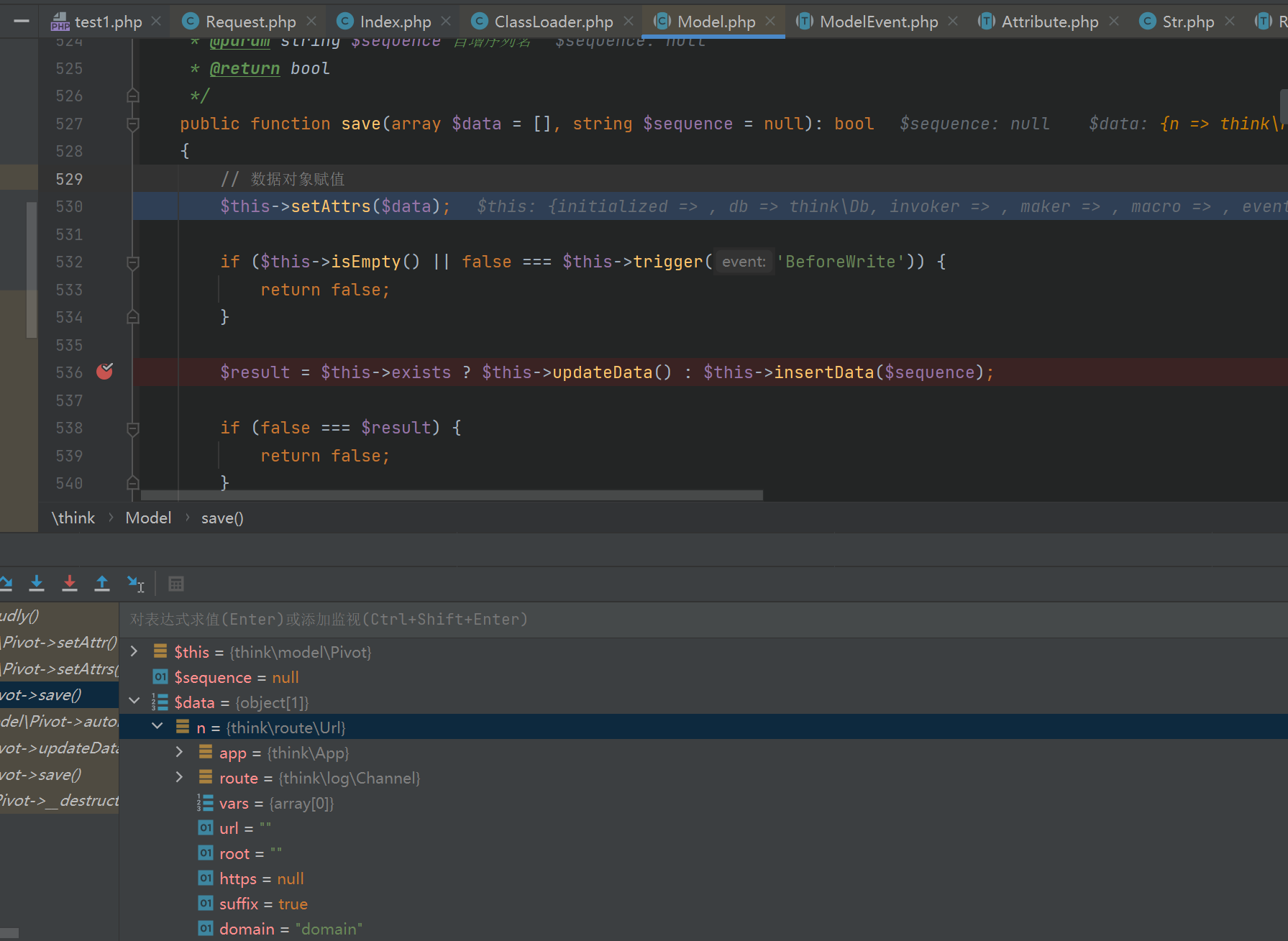This screenshot has height=941, width=1288.
Task: Close the Model.php tab
Action: pyautogui.click(x=770, y=22)
